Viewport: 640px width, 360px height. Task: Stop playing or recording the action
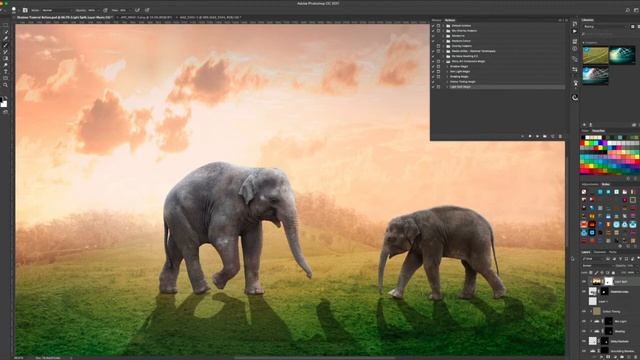[522, 136]
